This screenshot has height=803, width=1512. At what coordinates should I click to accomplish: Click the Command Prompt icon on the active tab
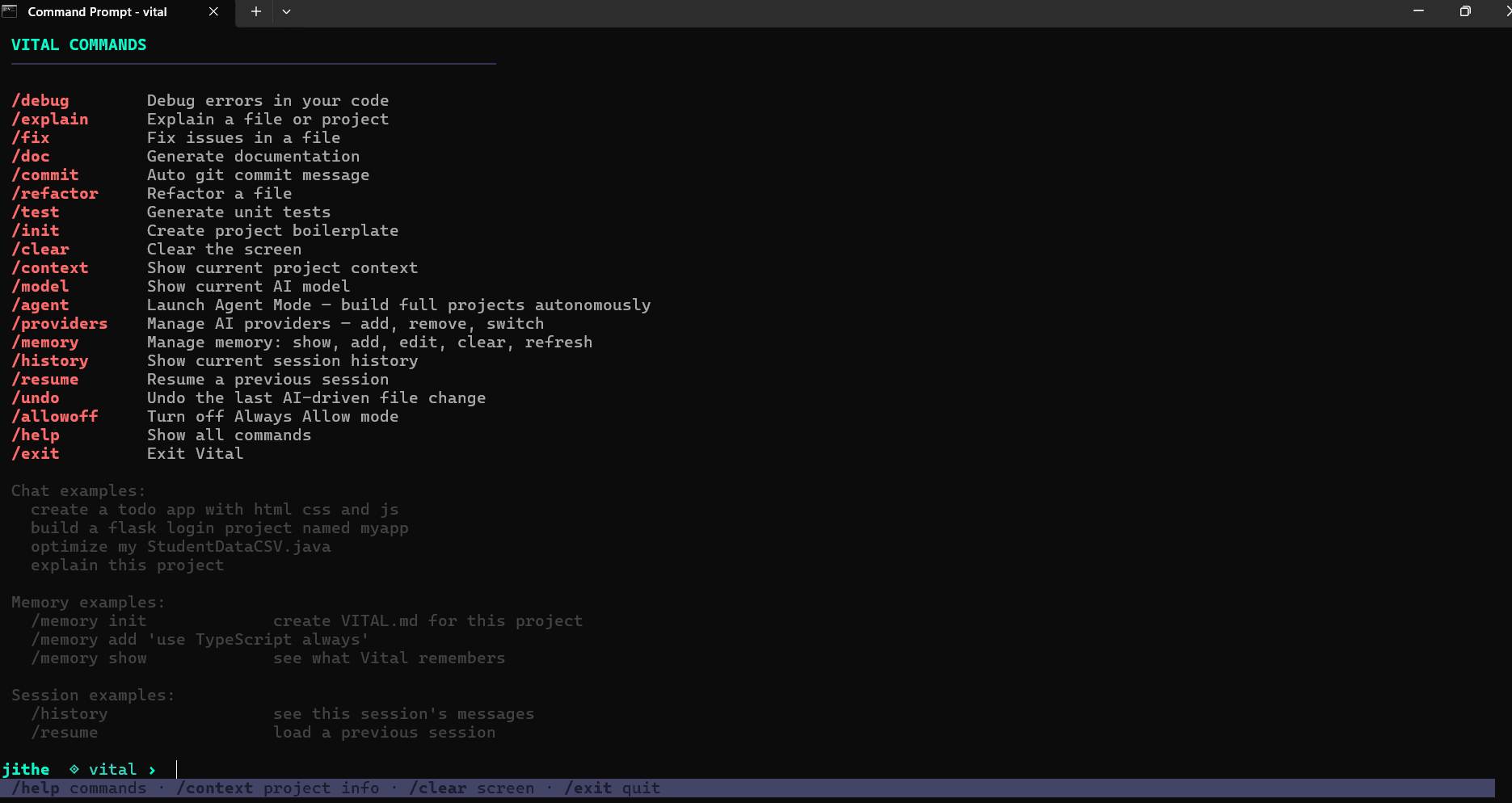11,11
